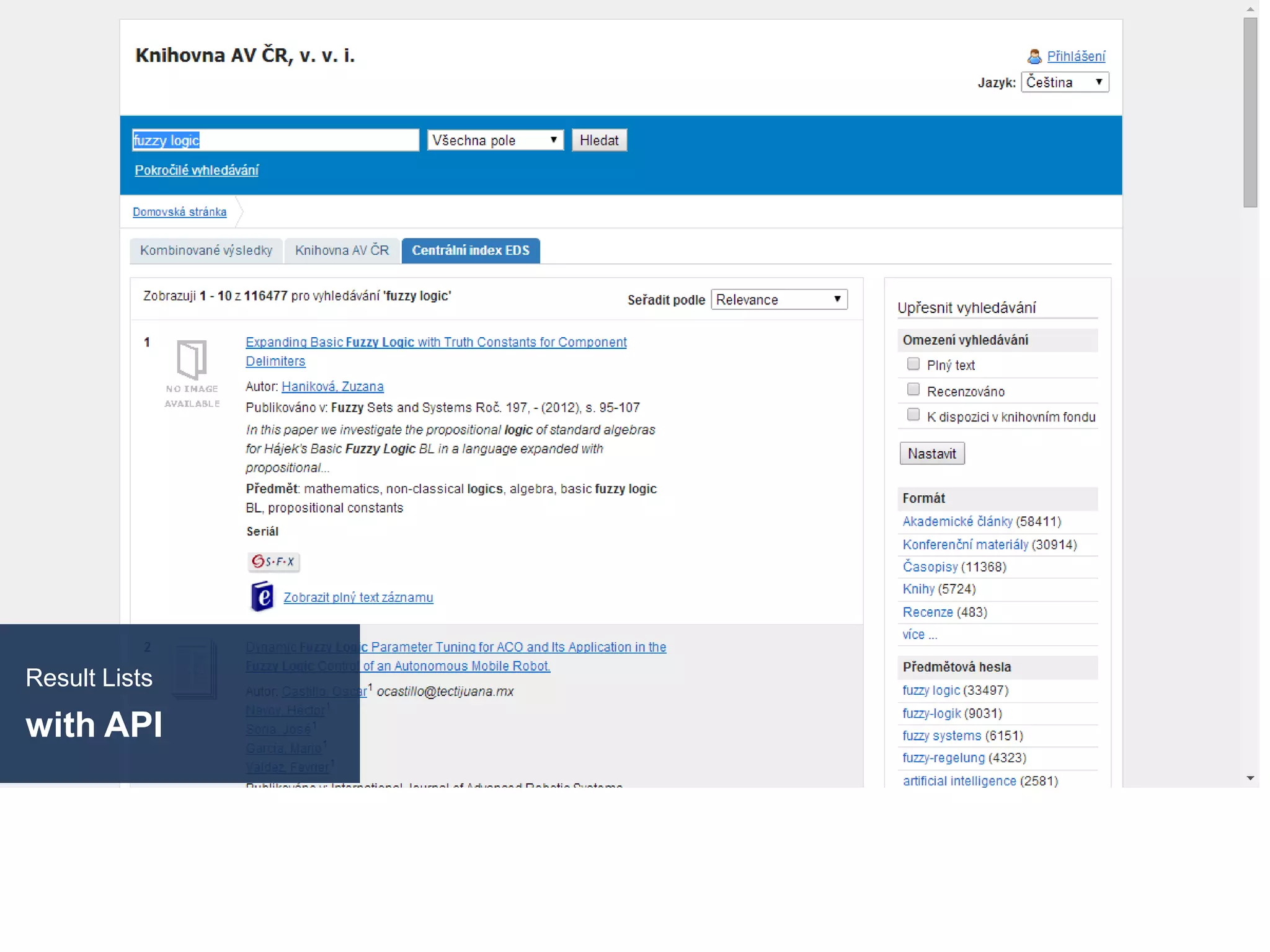
Task: Toggle K dispozici v knihovním fondu checkbox
Action: point(913,415)
